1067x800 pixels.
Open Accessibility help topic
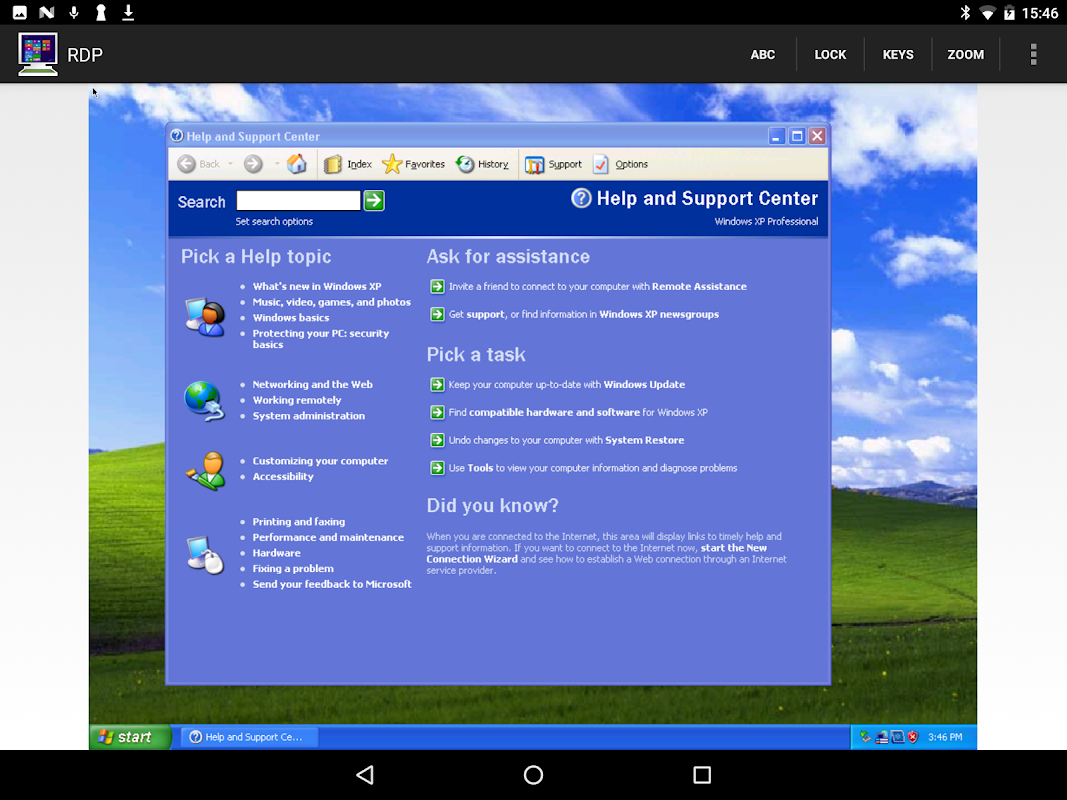tap(283, 476)
